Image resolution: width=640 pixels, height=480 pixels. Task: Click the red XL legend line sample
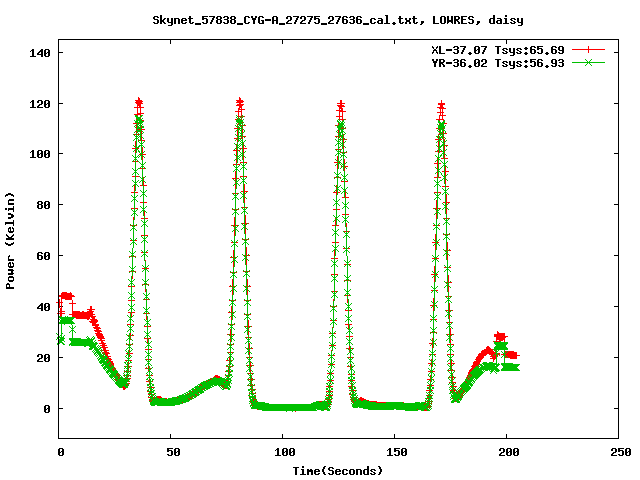click(588, 50)
